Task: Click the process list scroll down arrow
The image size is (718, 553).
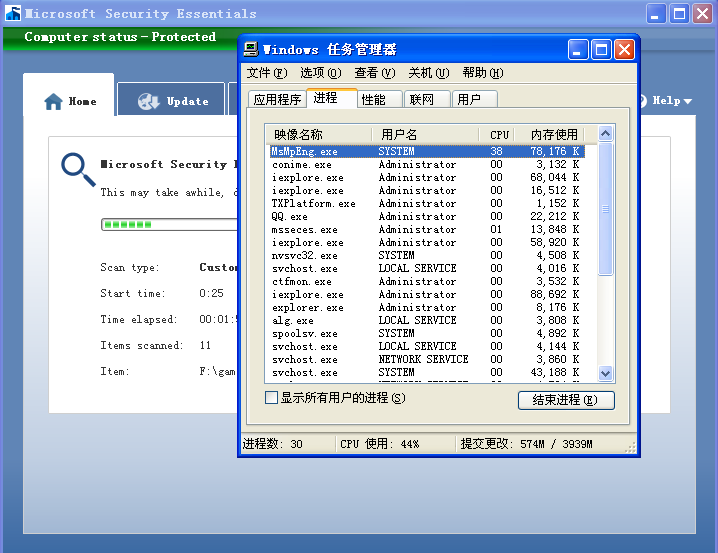Action: tap(605, 374)
